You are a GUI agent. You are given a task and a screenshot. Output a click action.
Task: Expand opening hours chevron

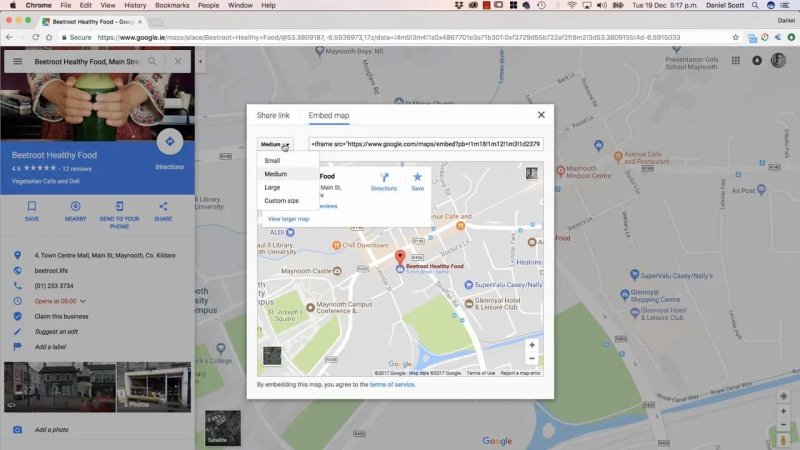[x=83, y=301]
